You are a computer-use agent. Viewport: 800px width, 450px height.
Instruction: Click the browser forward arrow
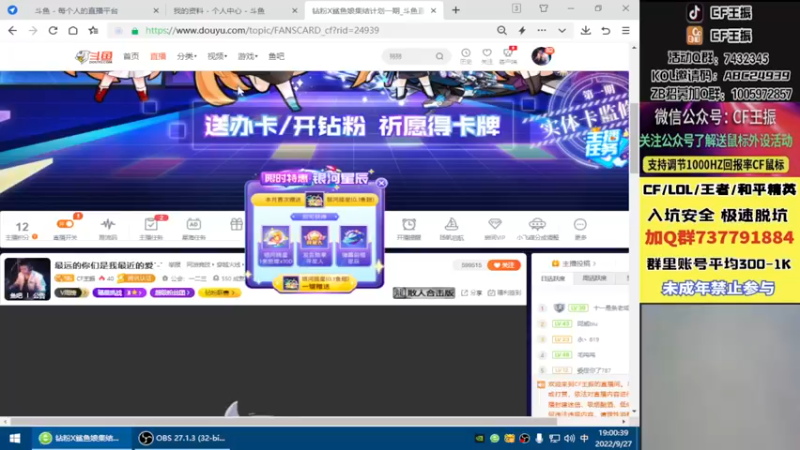coord(33,31)
